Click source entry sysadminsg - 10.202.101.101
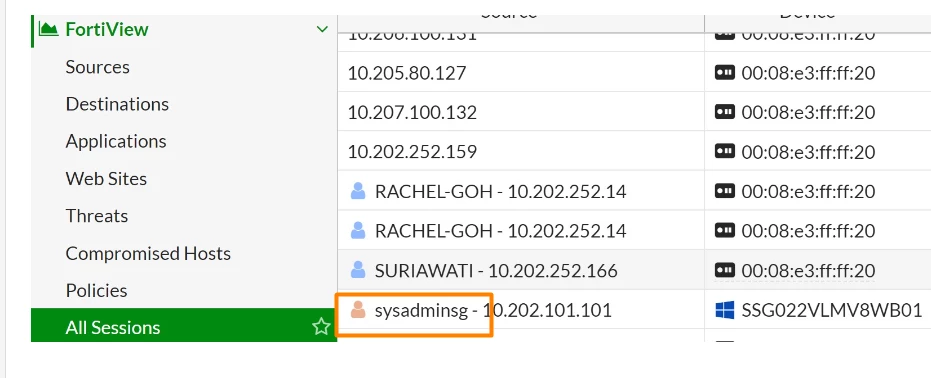 pyautogui.click(x=493, y=310)
